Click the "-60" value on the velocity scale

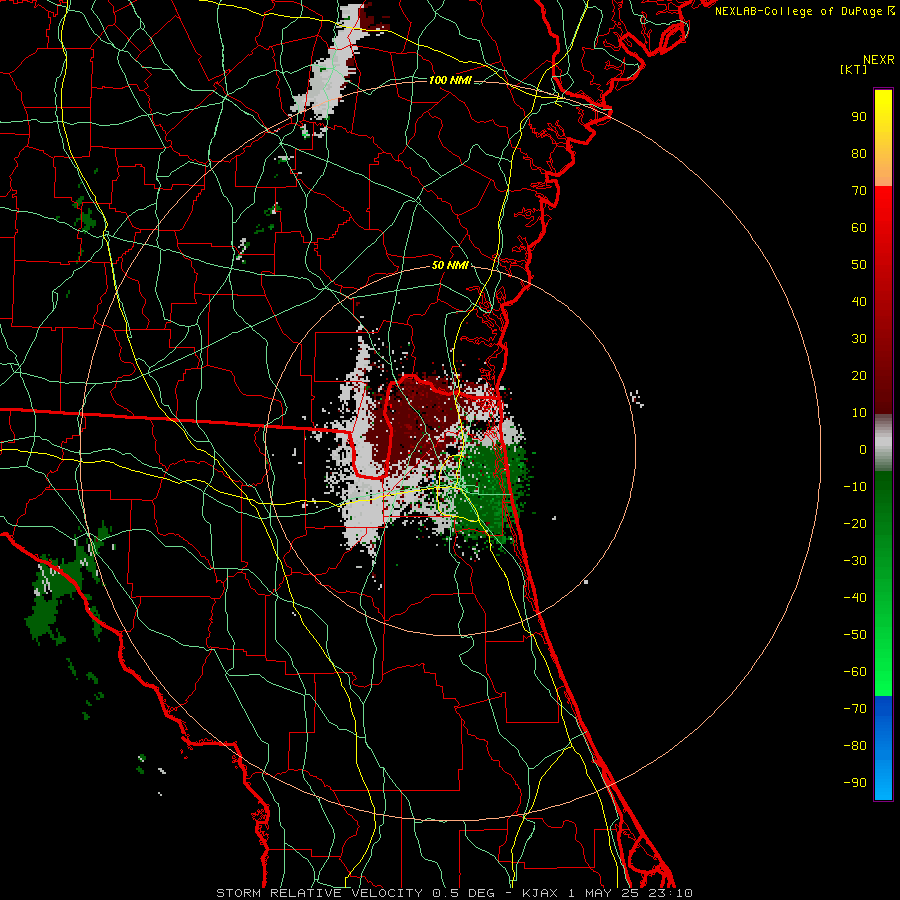coord(855,672)
